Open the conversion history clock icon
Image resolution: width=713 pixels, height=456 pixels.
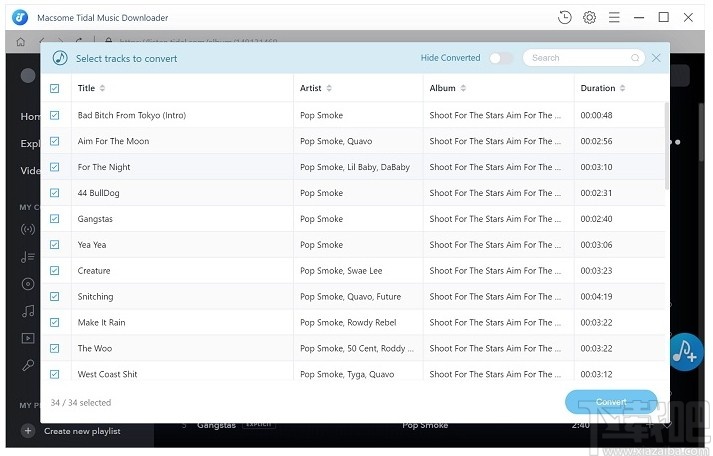click(564, 18)
